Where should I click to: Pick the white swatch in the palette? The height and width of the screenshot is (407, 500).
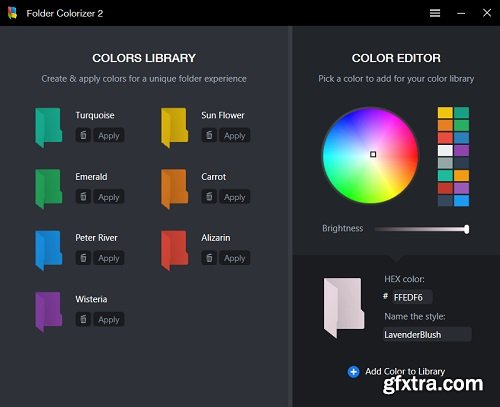[445, 150]
